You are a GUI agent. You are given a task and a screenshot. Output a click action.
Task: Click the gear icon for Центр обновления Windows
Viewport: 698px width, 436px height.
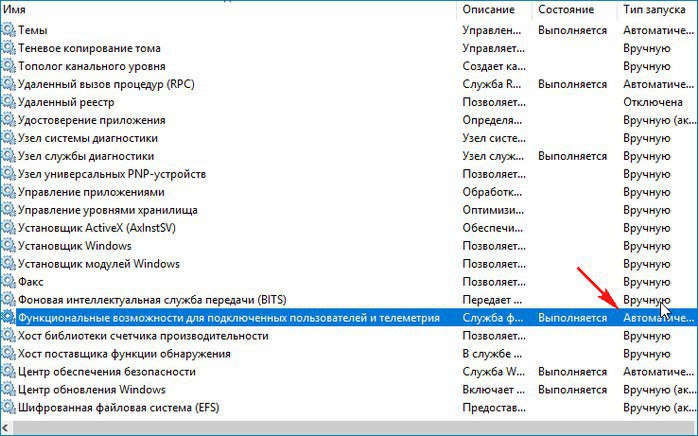pyautogui.click(x=8, y=390)
